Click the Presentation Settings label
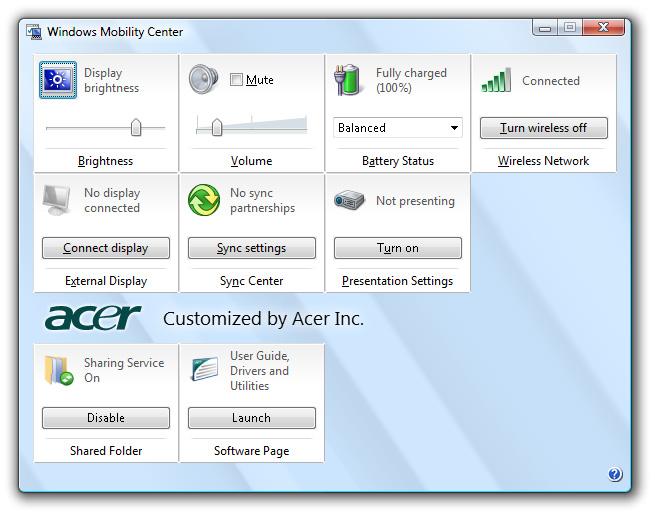This screenshot has height=513, width=655. pos(397,281)
